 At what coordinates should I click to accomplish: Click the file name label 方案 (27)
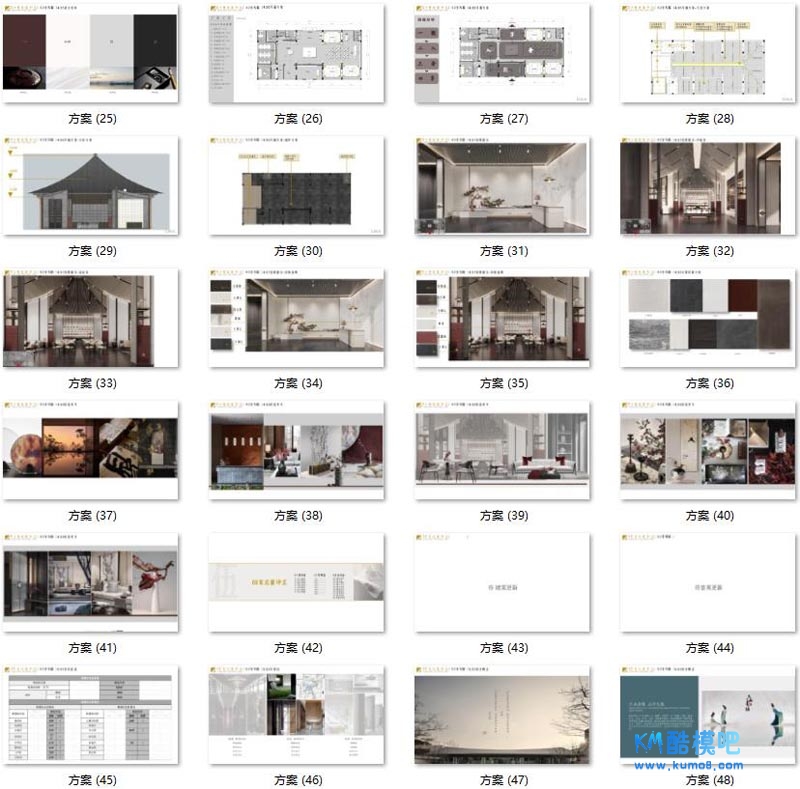point(504,119)
